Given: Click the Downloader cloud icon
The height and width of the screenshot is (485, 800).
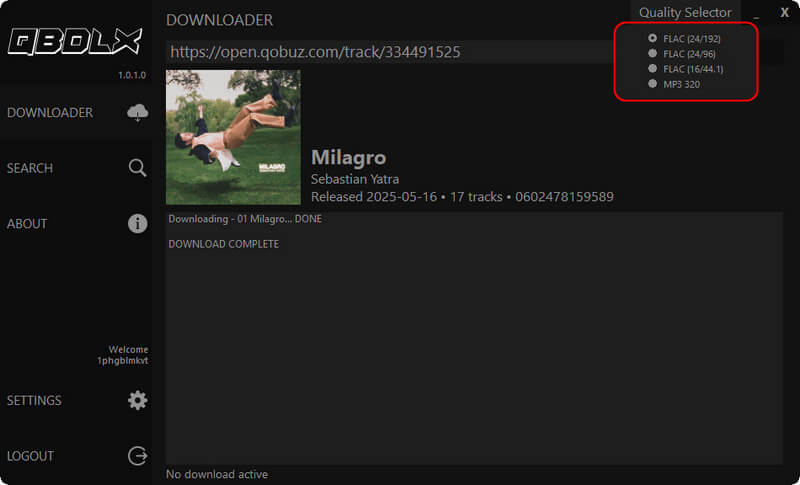Looking at the screenshot, I should click(137, 112).
